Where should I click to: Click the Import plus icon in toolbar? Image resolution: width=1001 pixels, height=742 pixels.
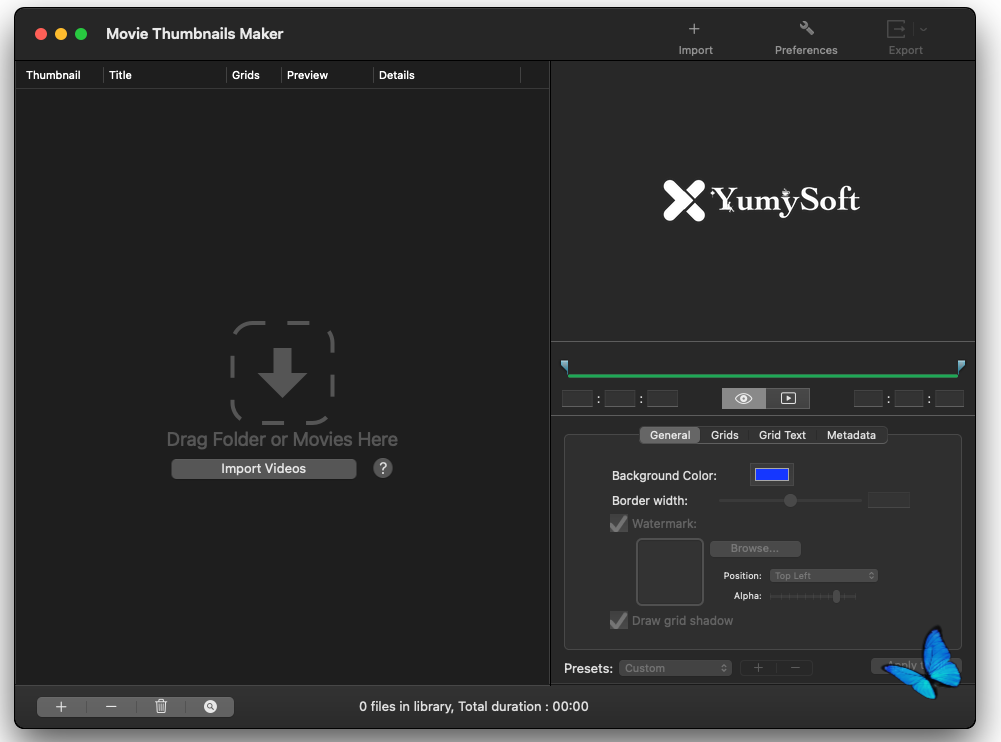(695, 29)
